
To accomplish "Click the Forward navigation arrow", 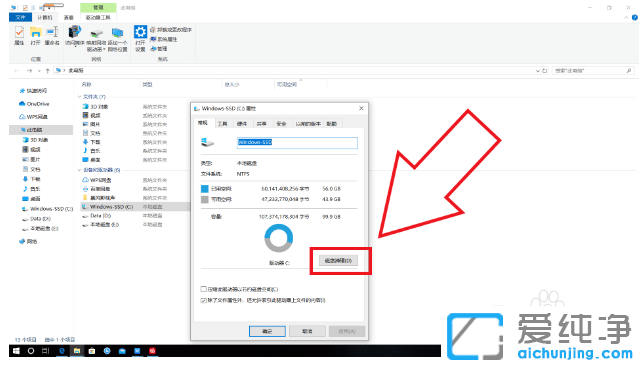I will click(x=29, y=71).
